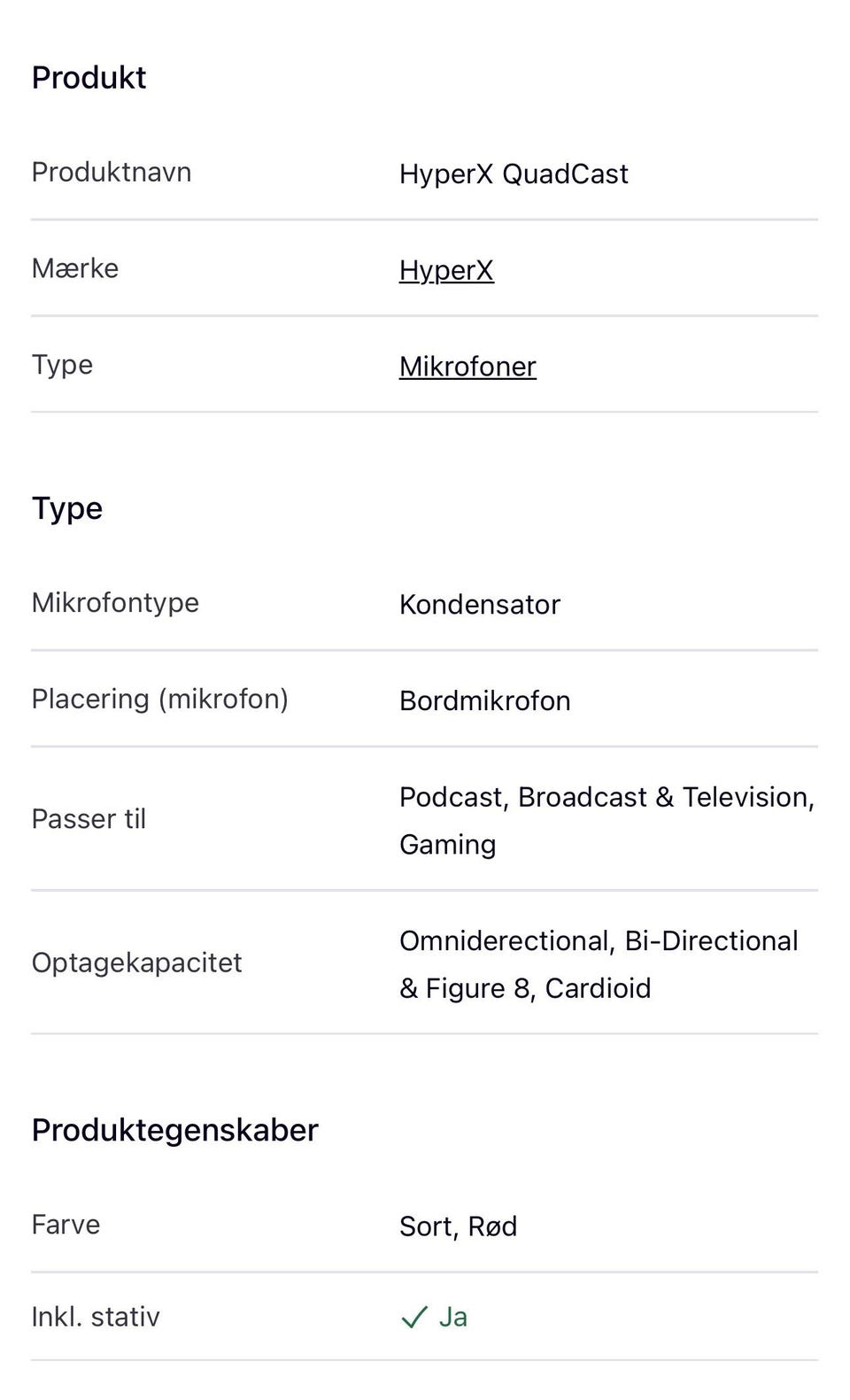This screenshot has height=1400, width=850.
Task: Click the Mærke label
Action: coord(75,268)
